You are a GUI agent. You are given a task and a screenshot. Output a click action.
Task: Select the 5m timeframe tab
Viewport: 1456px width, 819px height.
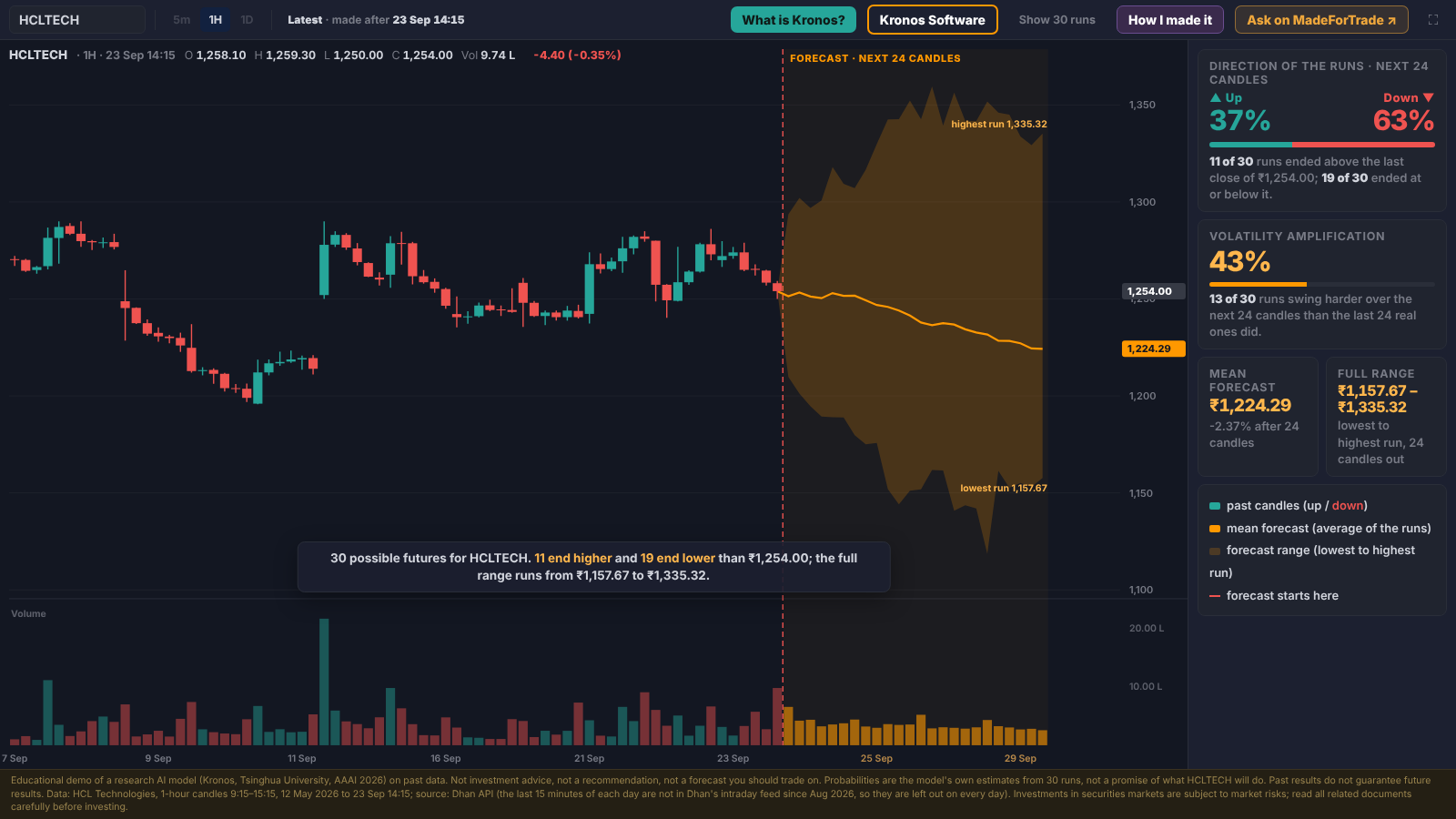(x=182, y=20)
